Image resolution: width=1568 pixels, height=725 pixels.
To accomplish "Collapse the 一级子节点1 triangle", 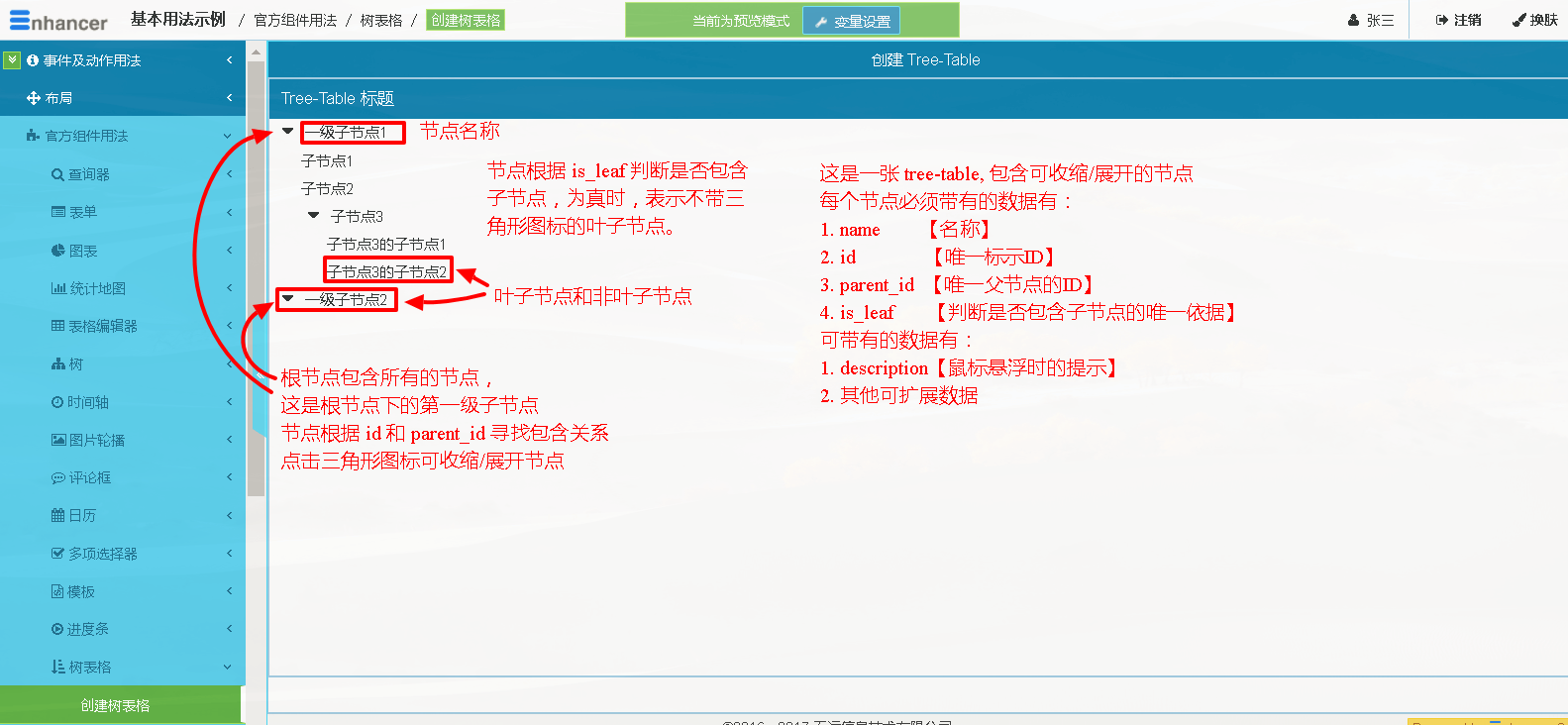I will [x=288, y=131].
